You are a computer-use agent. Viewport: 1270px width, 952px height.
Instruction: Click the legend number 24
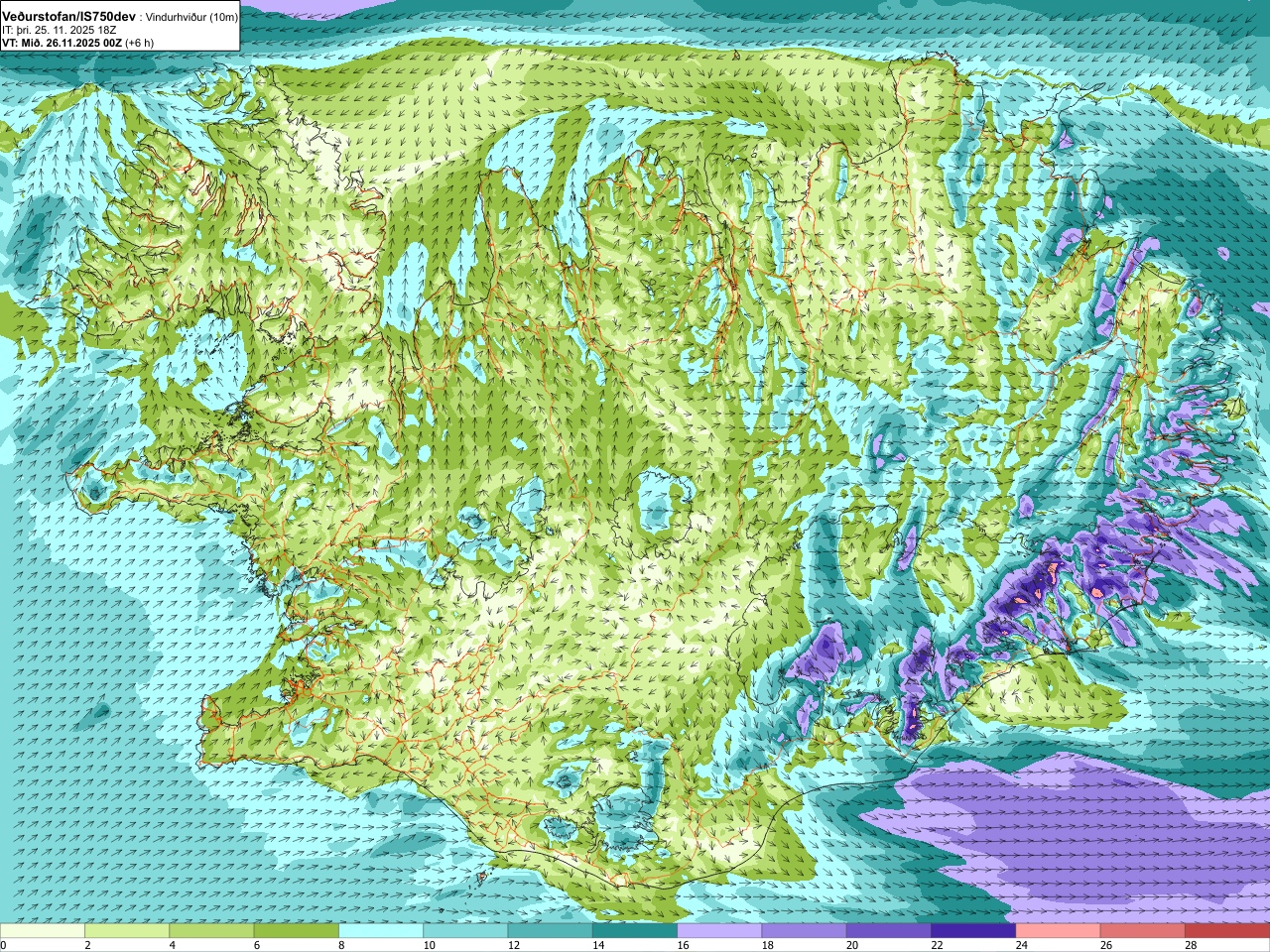point(1022,945)
